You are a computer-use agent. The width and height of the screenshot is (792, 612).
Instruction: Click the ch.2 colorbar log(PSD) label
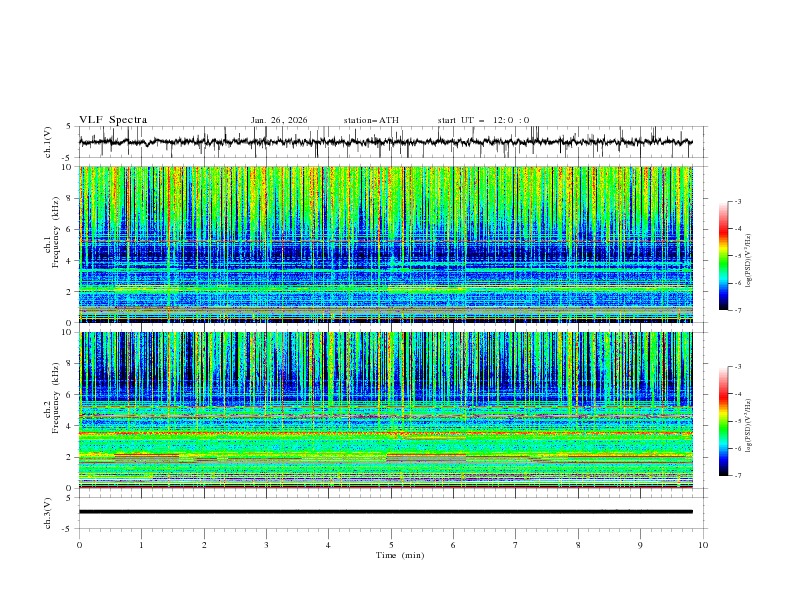(749, 426)
